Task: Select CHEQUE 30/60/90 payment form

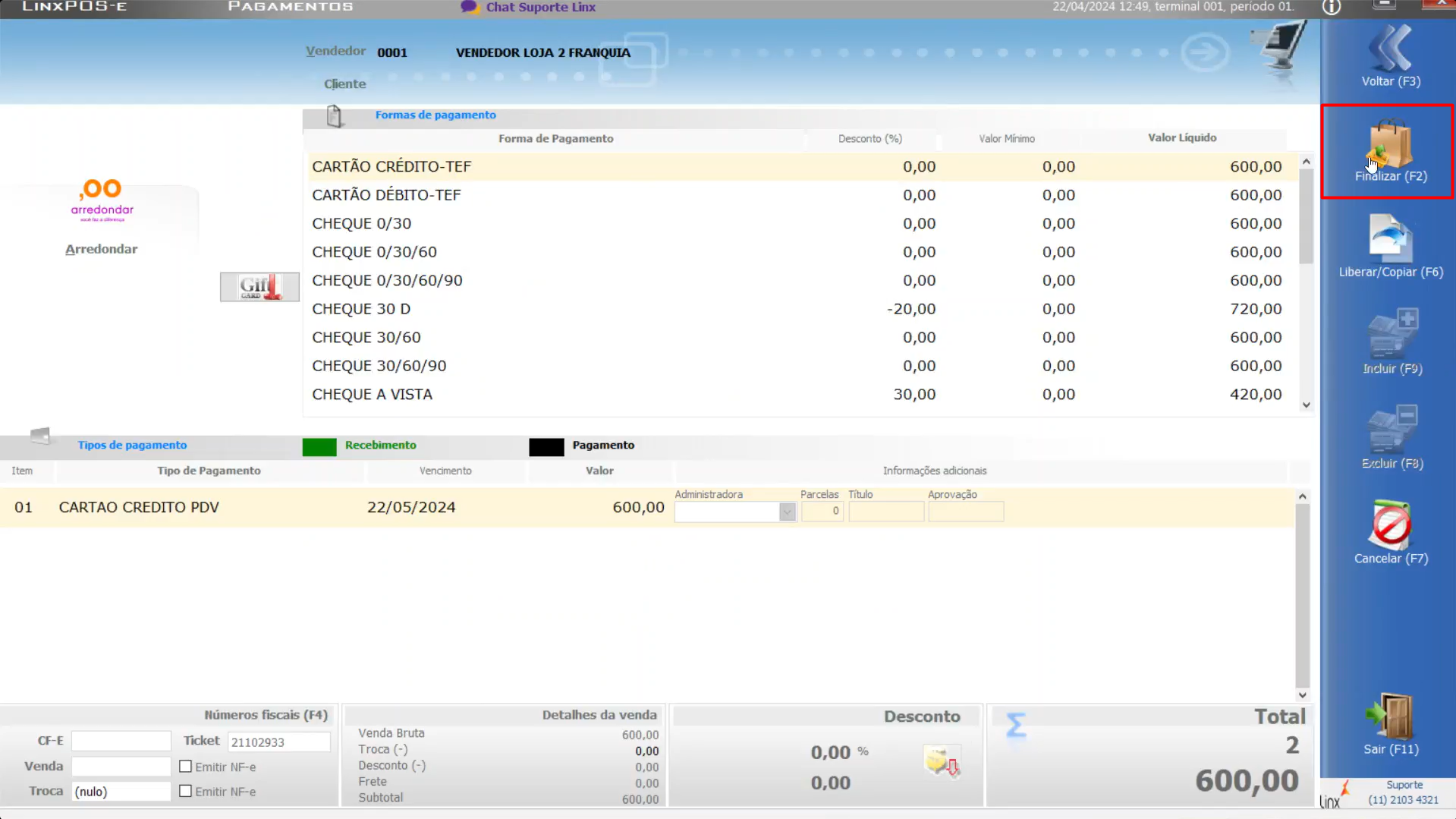Action: pyautogui.click(x=800, y=366)
